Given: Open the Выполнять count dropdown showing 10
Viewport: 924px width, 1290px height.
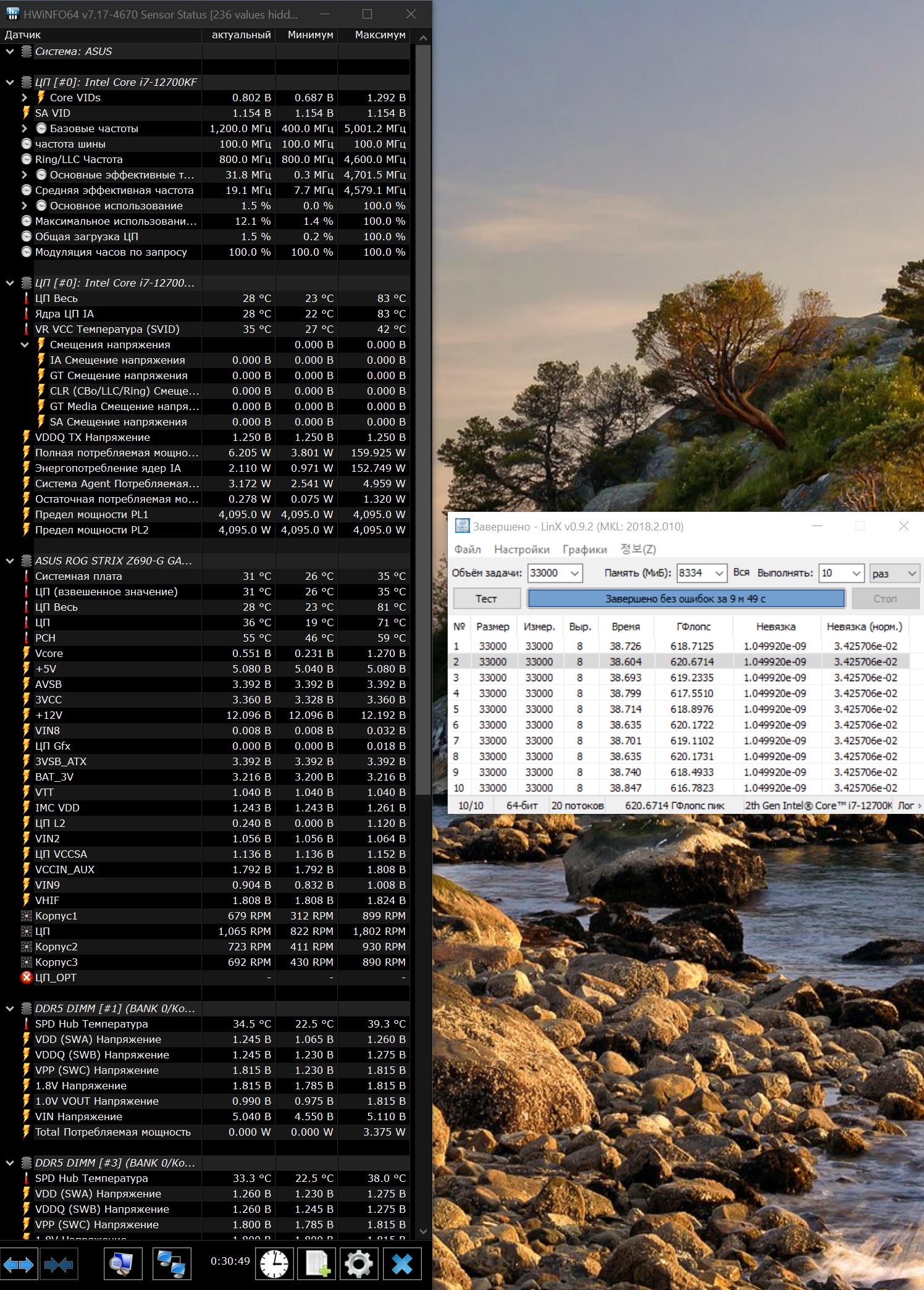Looking at the screenshot, I should [x=856, y=573].
